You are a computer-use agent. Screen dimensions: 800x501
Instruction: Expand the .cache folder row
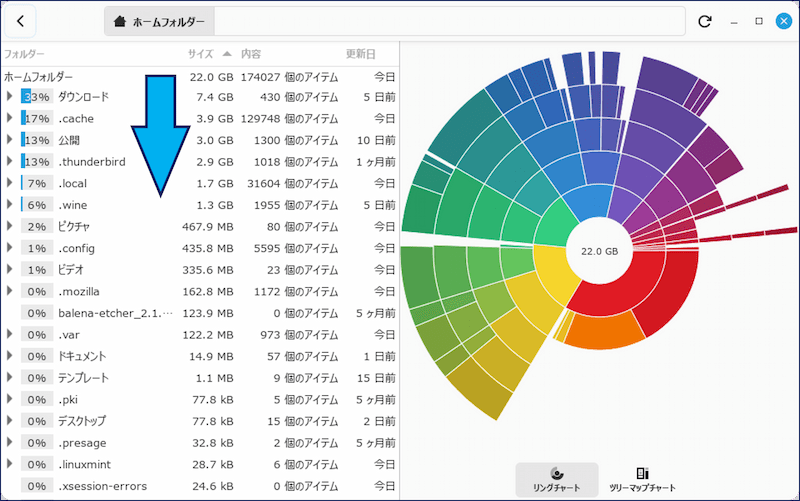10,119
